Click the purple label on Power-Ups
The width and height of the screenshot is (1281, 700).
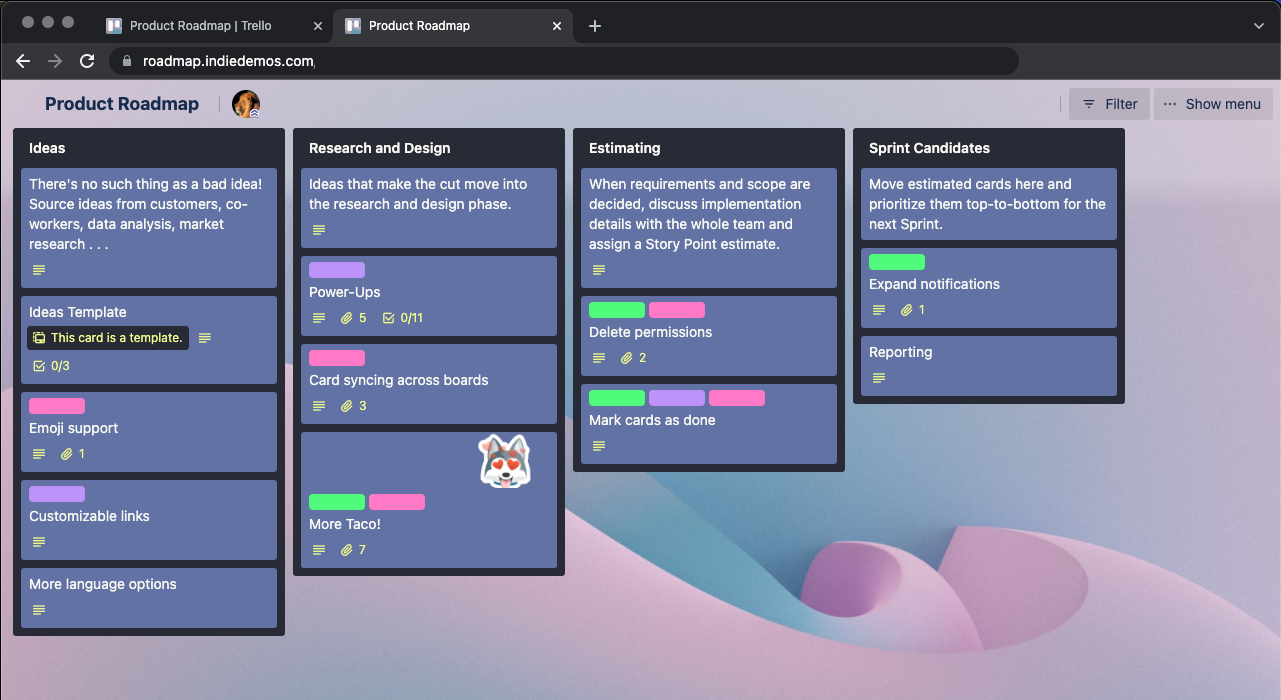(337, 270)
